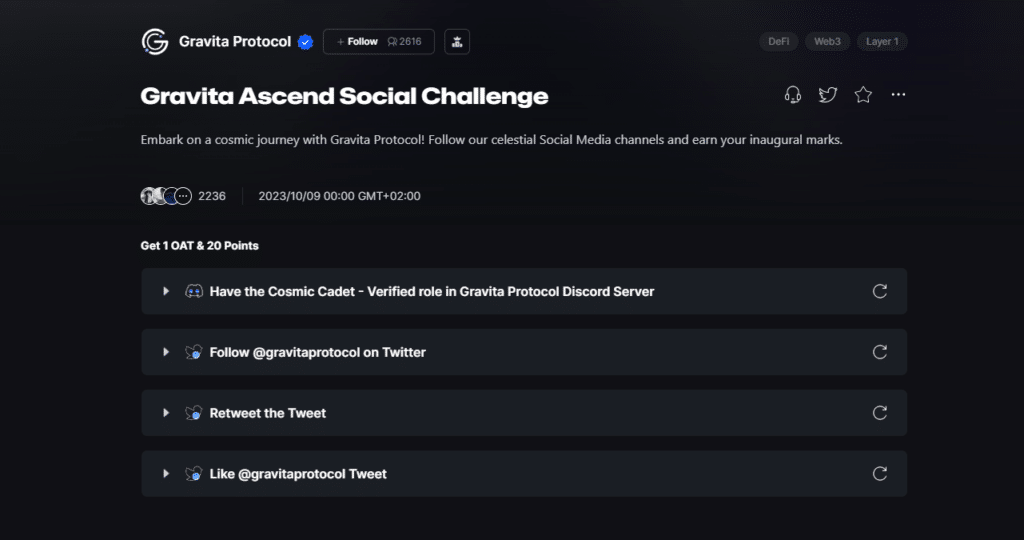The image size is (1024, 540).
Task: Click the Gravita Protocol logo icon
Action: pyautogui.click(x=155, y=42)
